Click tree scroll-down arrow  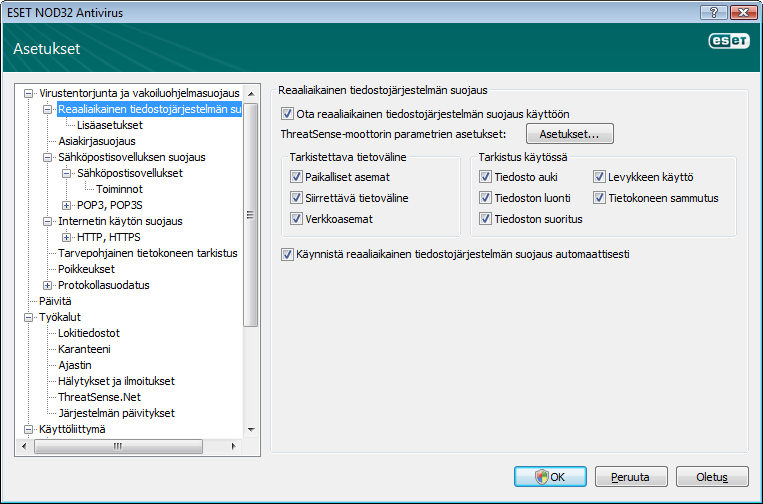pos(251,430)
